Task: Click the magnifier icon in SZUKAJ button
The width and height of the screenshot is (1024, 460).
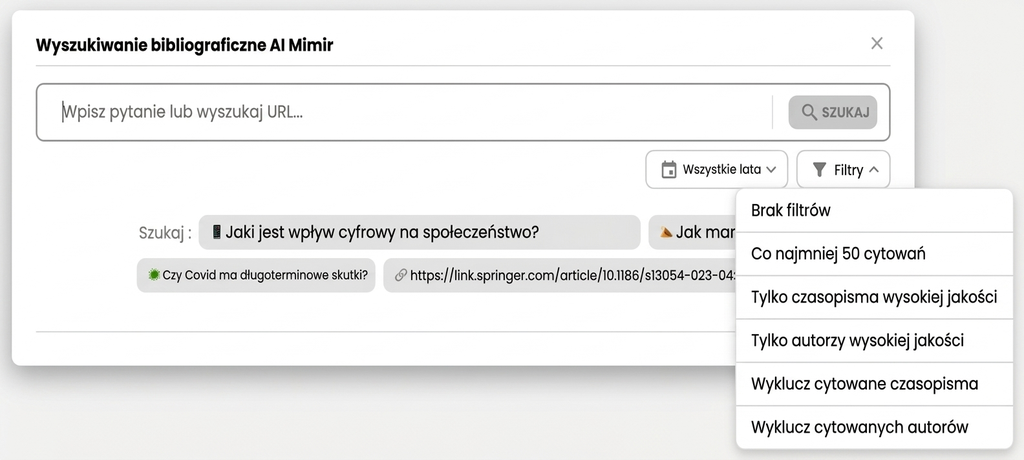Action: 809,112
